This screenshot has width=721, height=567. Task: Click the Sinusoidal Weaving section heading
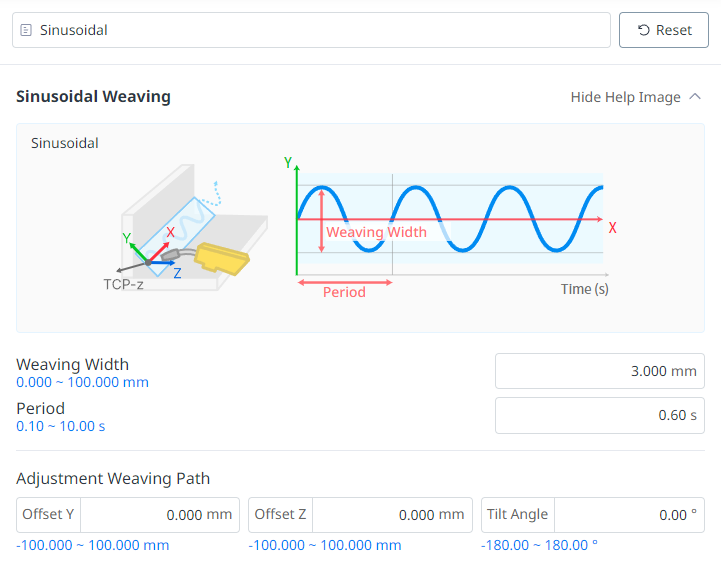[93, 97]
